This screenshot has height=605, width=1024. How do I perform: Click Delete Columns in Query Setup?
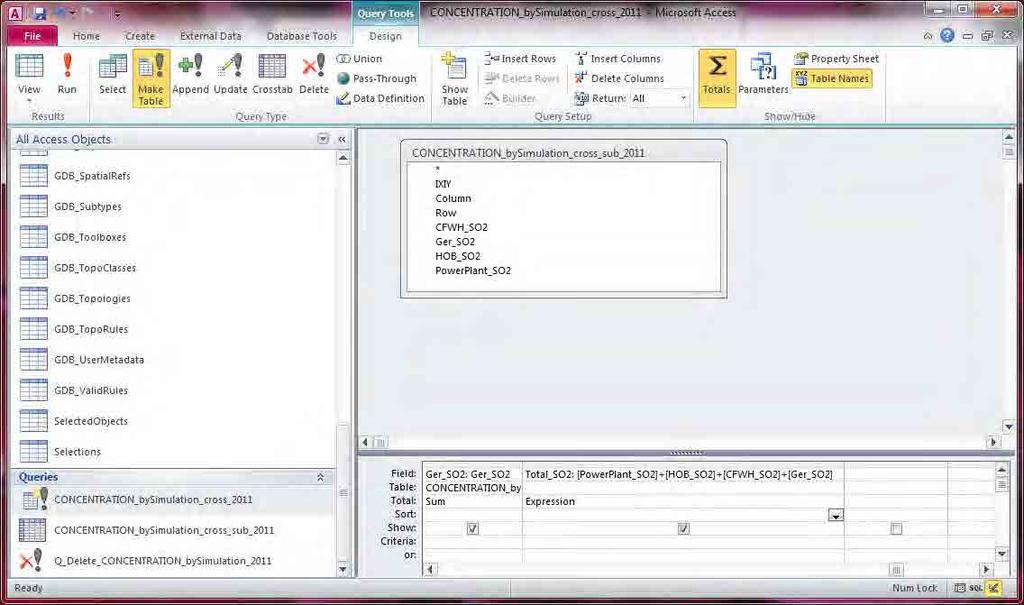[x=619, y=78]
